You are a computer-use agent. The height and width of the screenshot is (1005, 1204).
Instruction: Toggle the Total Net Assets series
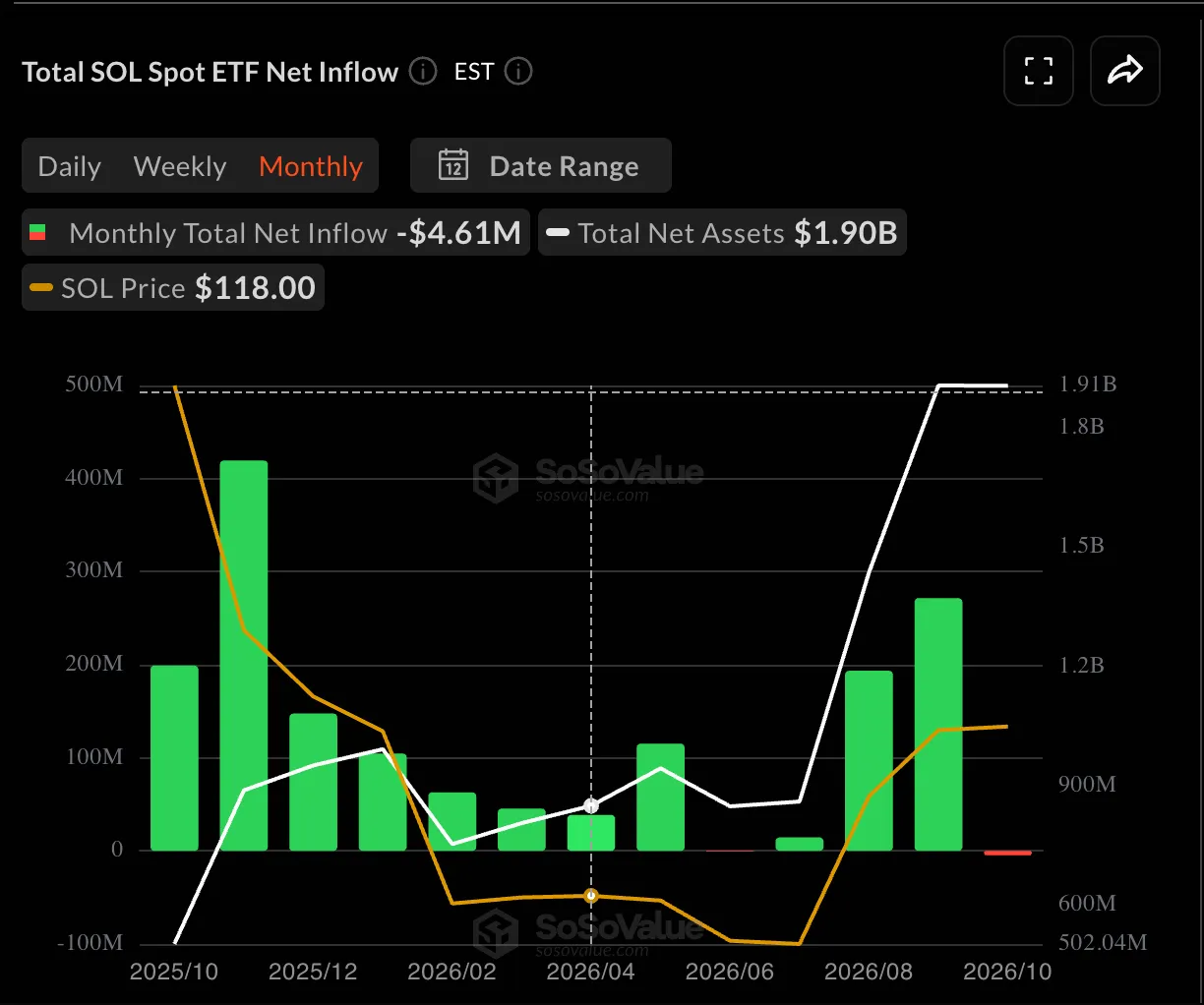click(x=722, y=233)
